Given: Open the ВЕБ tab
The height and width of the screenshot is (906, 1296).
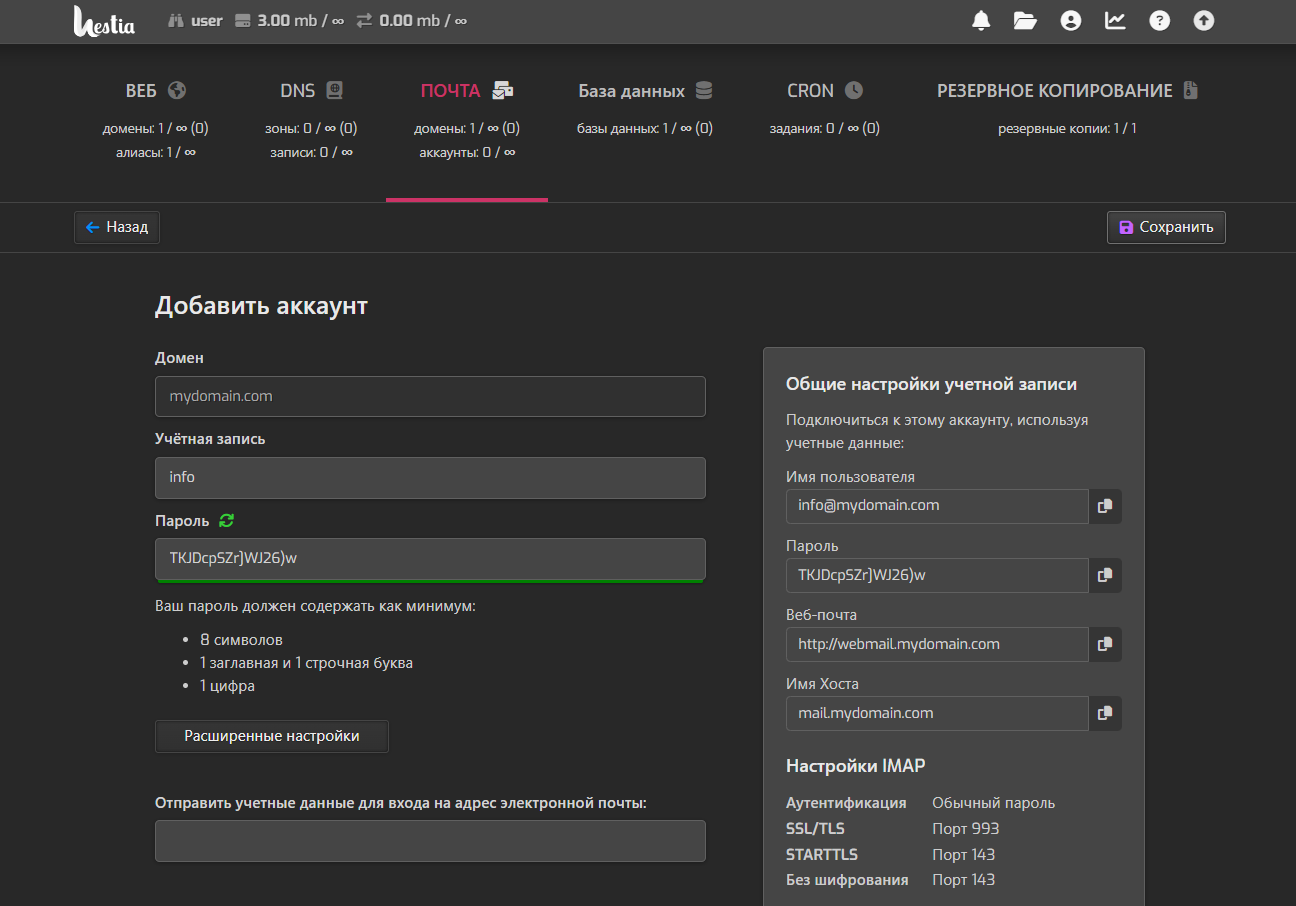Looking at the screenshot, I should 156,91.
